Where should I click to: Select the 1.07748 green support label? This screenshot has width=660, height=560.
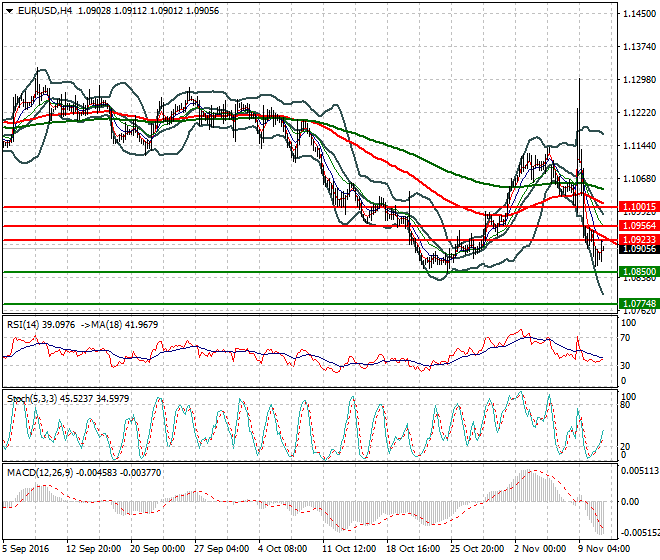click(x=639, y=304)
